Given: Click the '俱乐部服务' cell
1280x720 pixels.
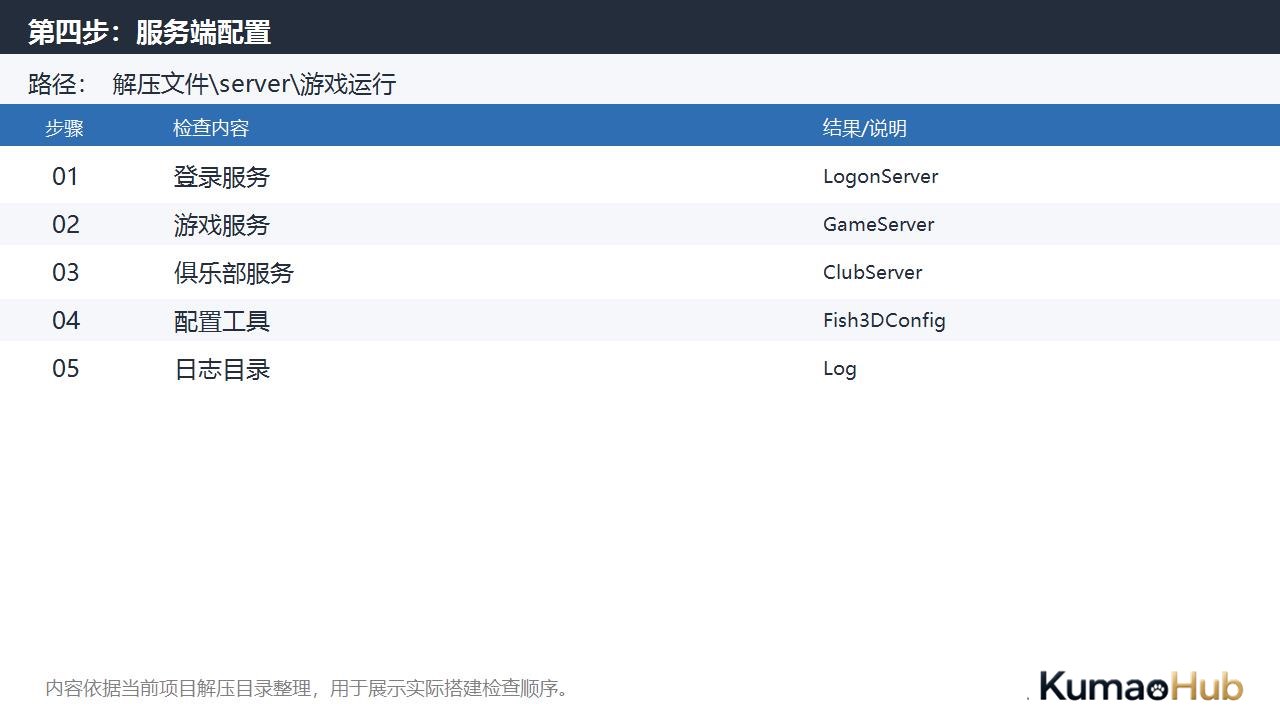Looking at the screenshot, I should coord(234,273).
